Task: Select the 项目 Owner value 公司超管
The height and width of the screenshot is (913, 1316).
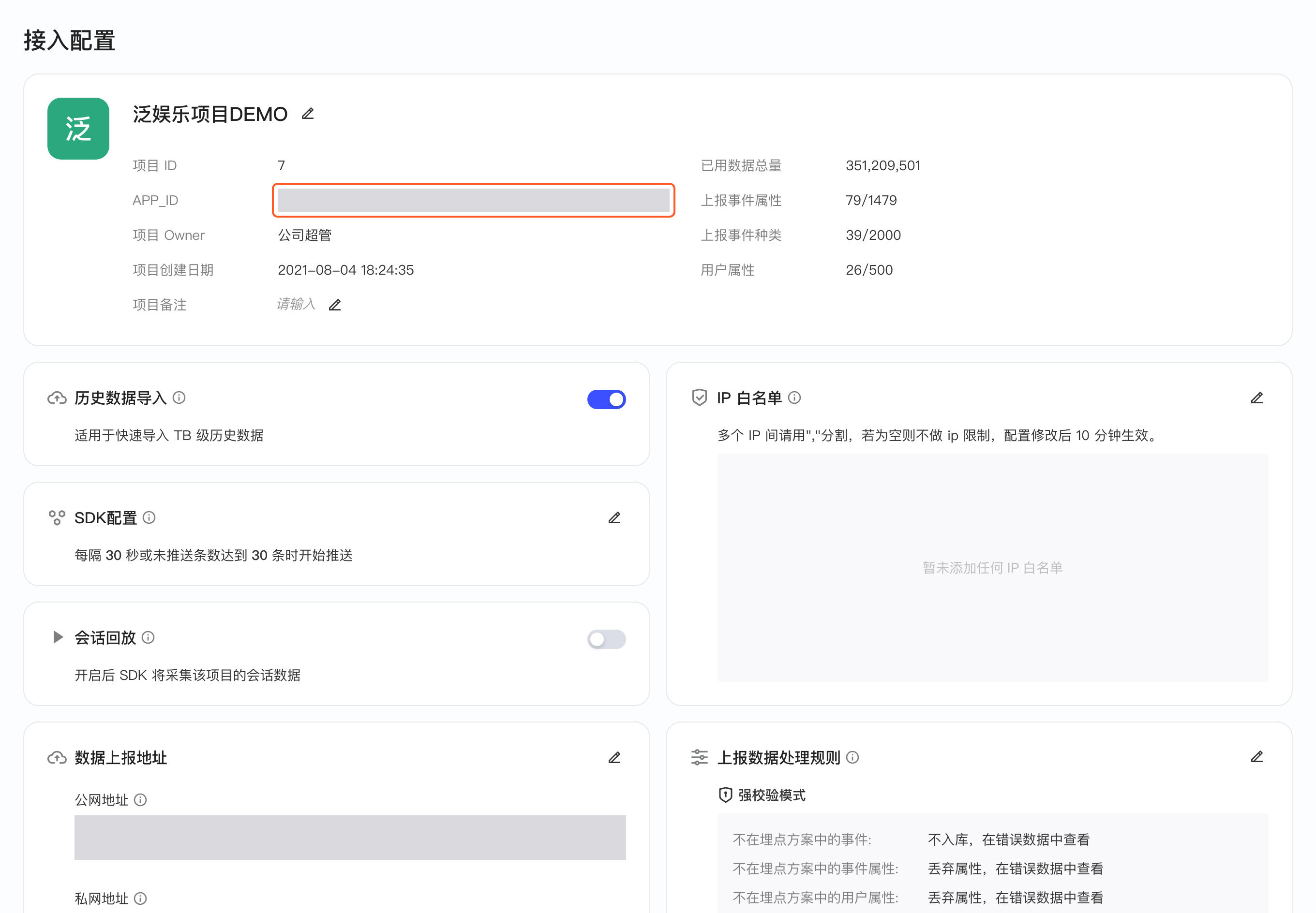Action: [x=304, y=235]
